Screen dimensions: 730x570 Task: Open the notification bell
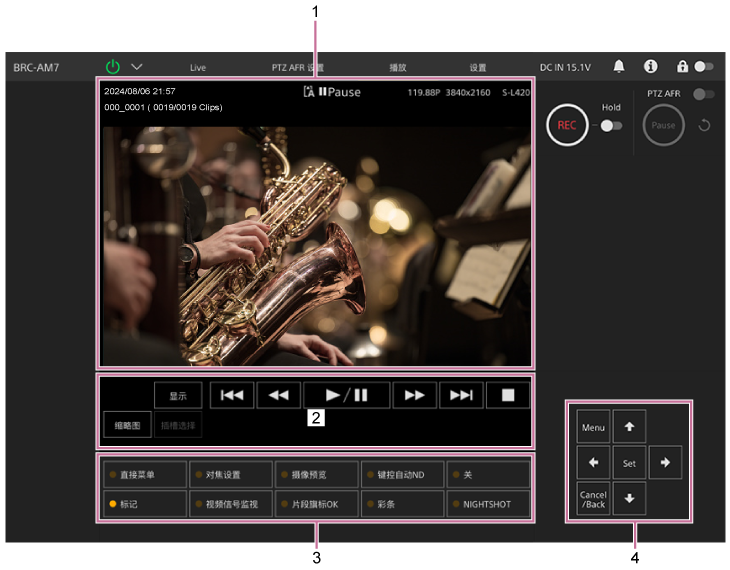coord(619,67)
